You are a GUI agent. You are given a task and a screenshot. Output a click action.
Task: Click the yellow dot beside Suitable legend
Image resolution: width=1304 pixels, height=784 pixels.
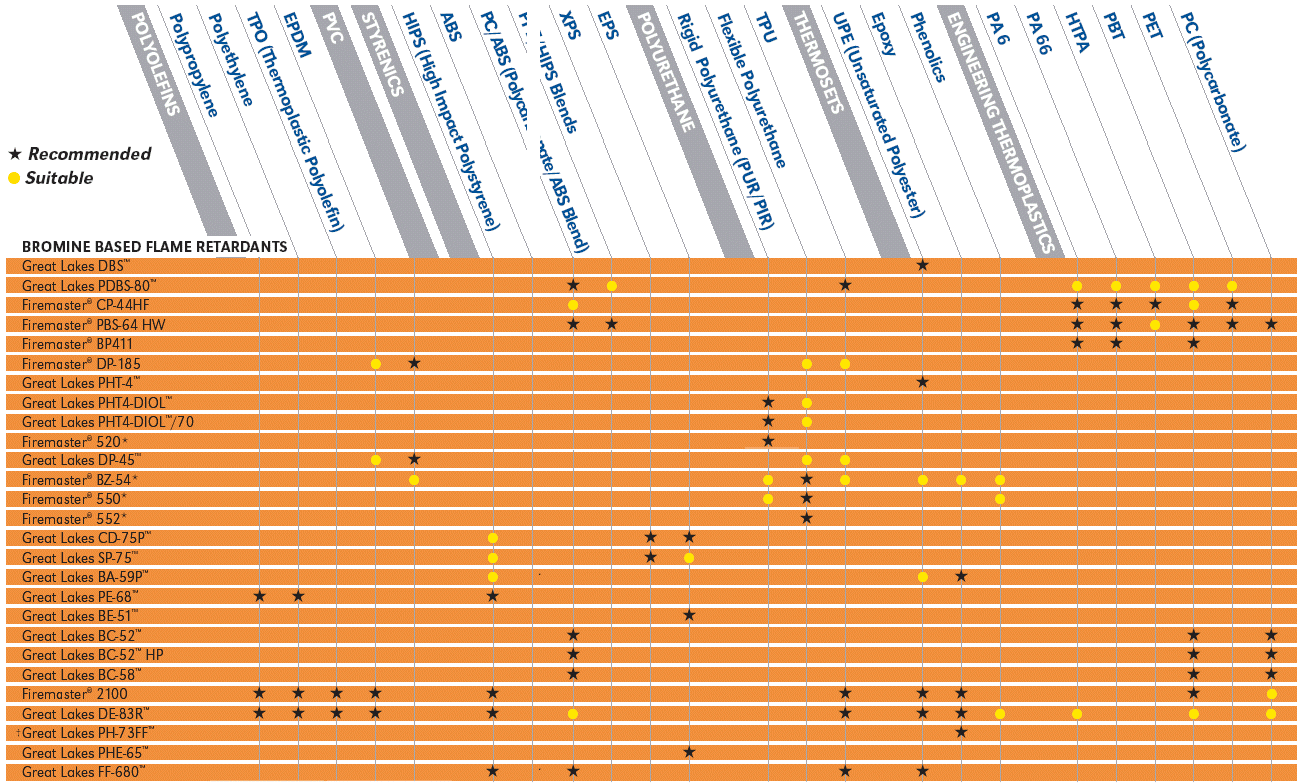(15, 179)
